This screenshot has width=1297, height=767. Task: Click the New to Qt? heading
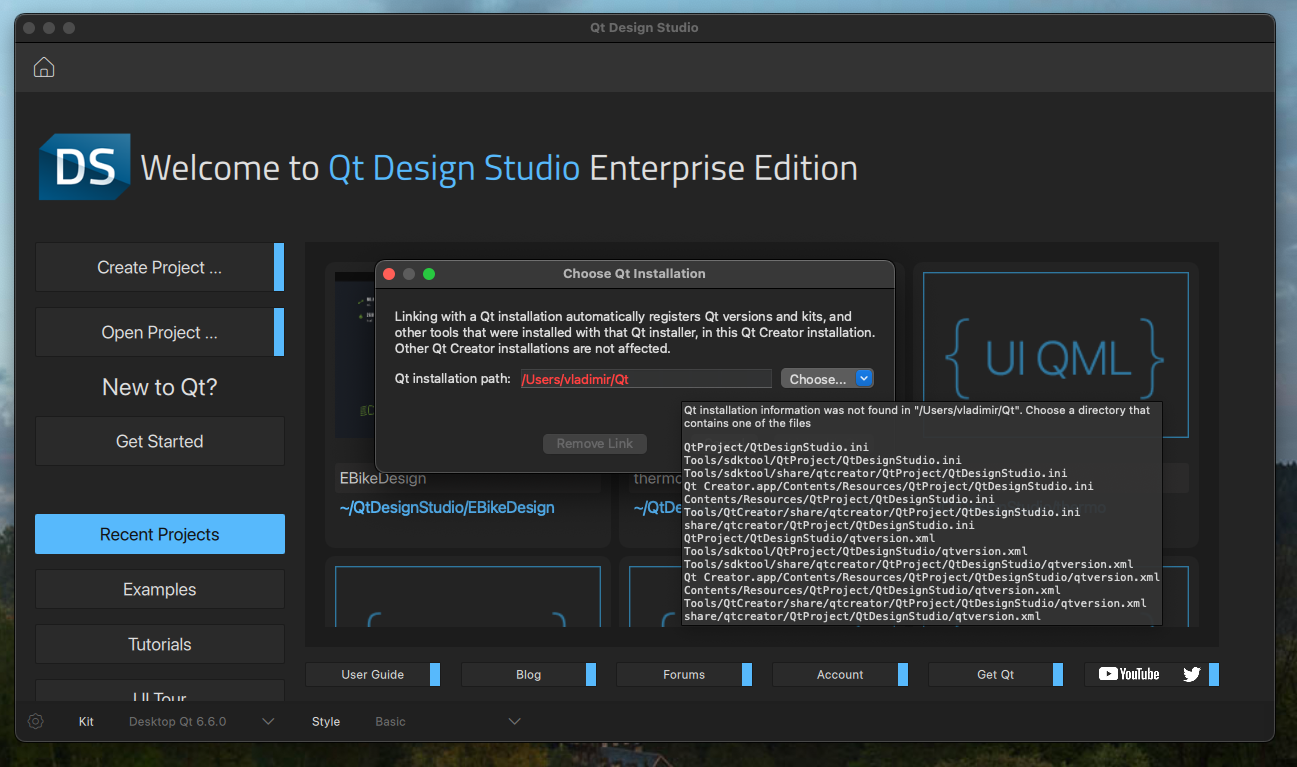click(x=160, y=387)
